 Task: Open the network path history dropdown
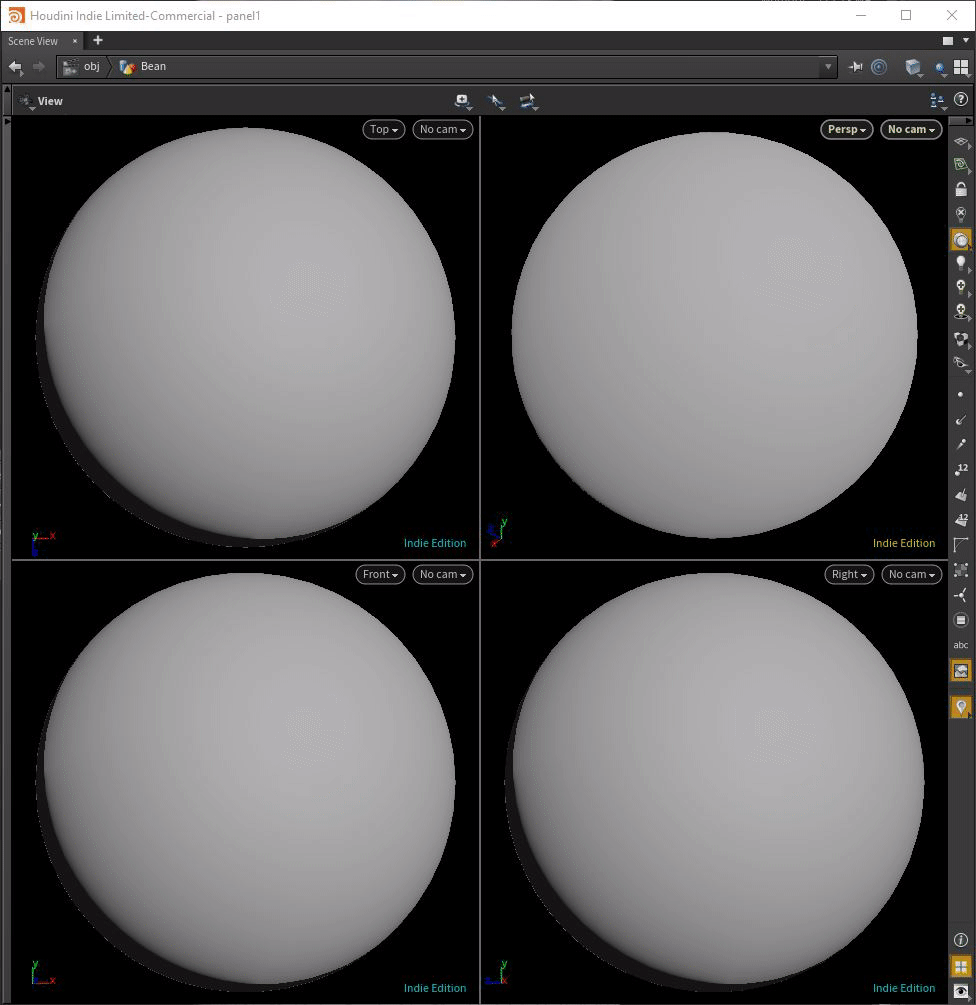828,67
